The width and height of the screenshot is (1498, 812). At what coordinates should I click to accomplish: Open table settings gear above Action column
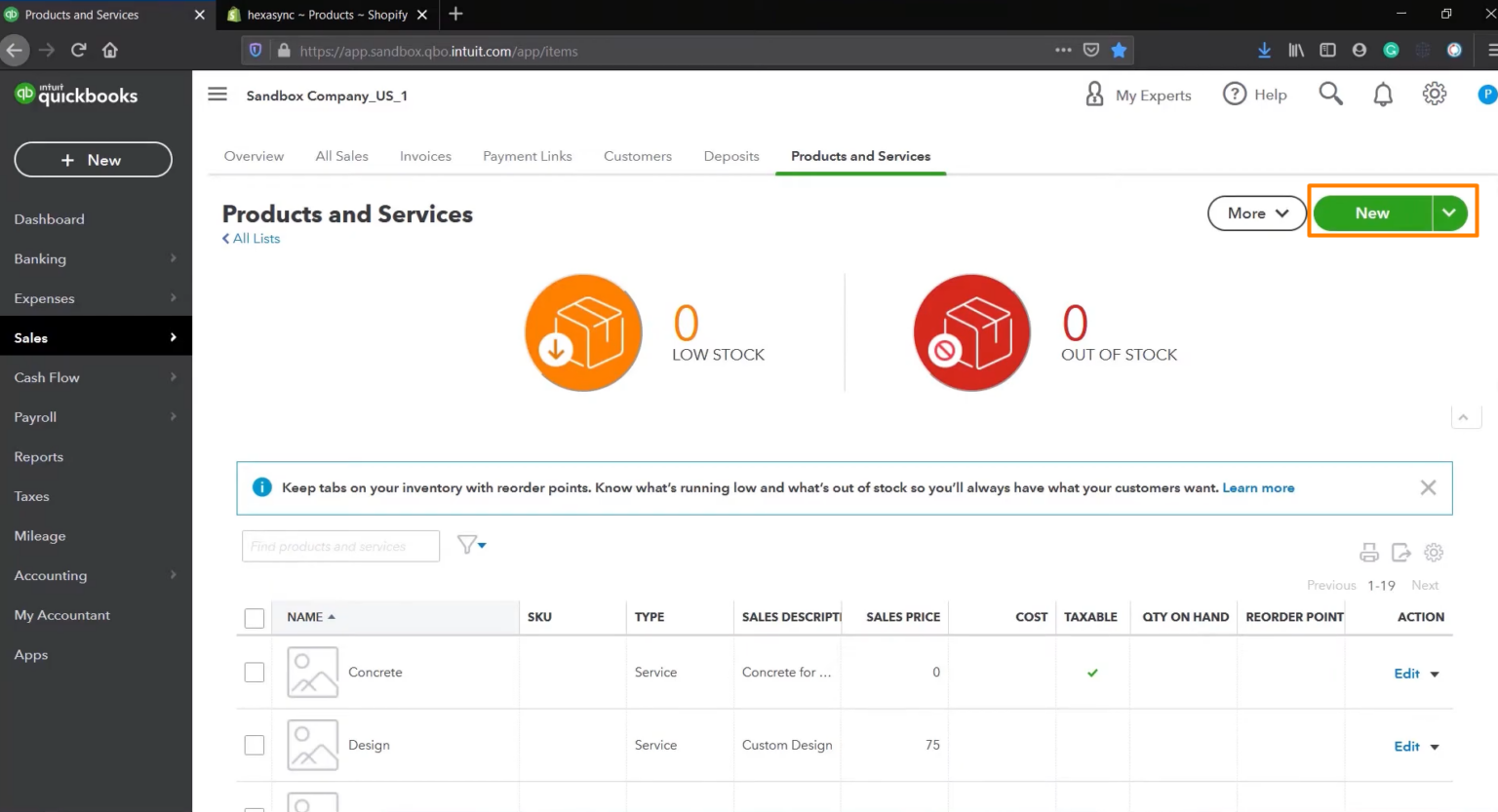pos(1434,553)
